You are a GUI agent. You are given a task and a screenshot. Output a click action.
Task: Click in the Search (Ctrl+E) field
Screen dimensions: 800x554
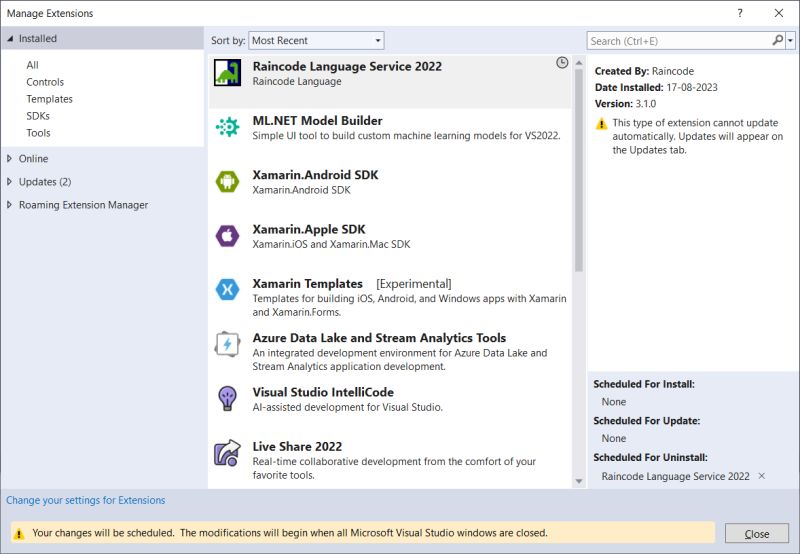point(681,40)
